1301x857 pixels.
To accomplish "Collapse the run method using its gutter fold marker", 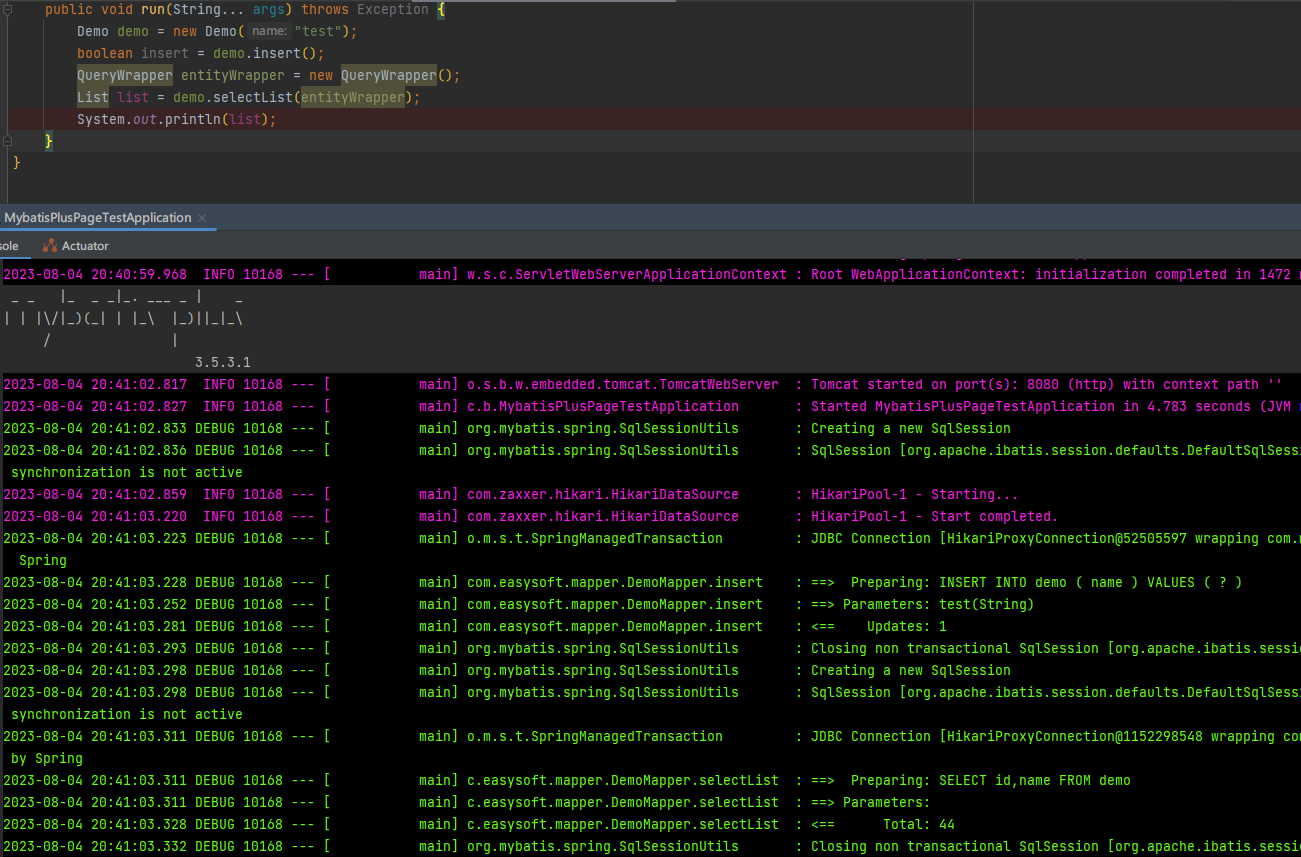I will pos(6,9).
